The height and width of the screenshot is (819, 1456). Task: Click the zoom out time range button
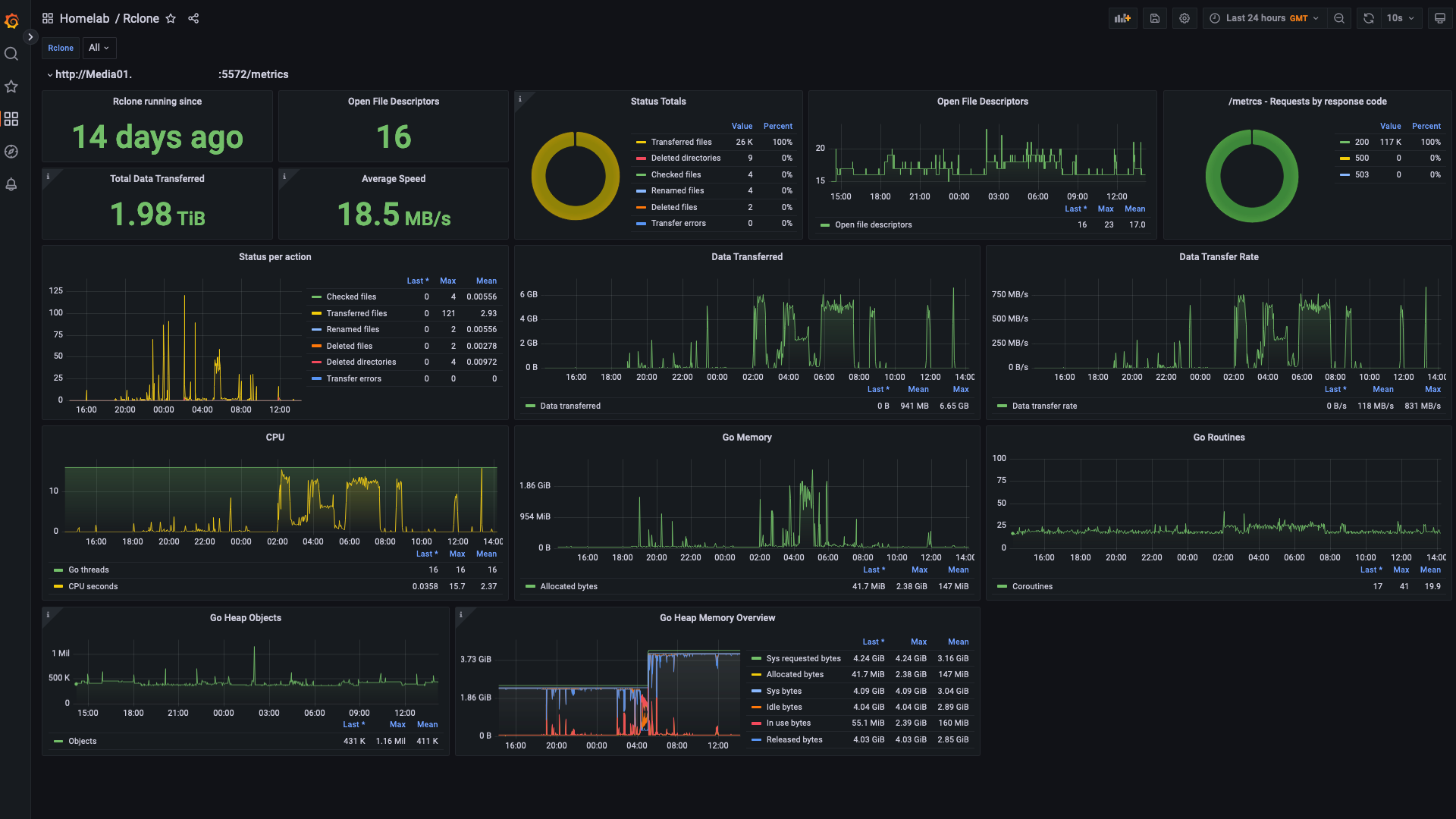click(x=1339, y=18)
